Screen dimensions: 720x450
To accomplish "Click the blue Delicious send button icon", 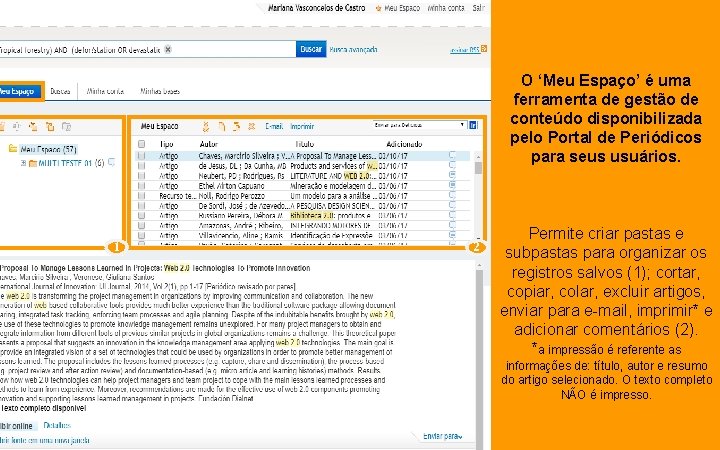I will pos(473,125).
